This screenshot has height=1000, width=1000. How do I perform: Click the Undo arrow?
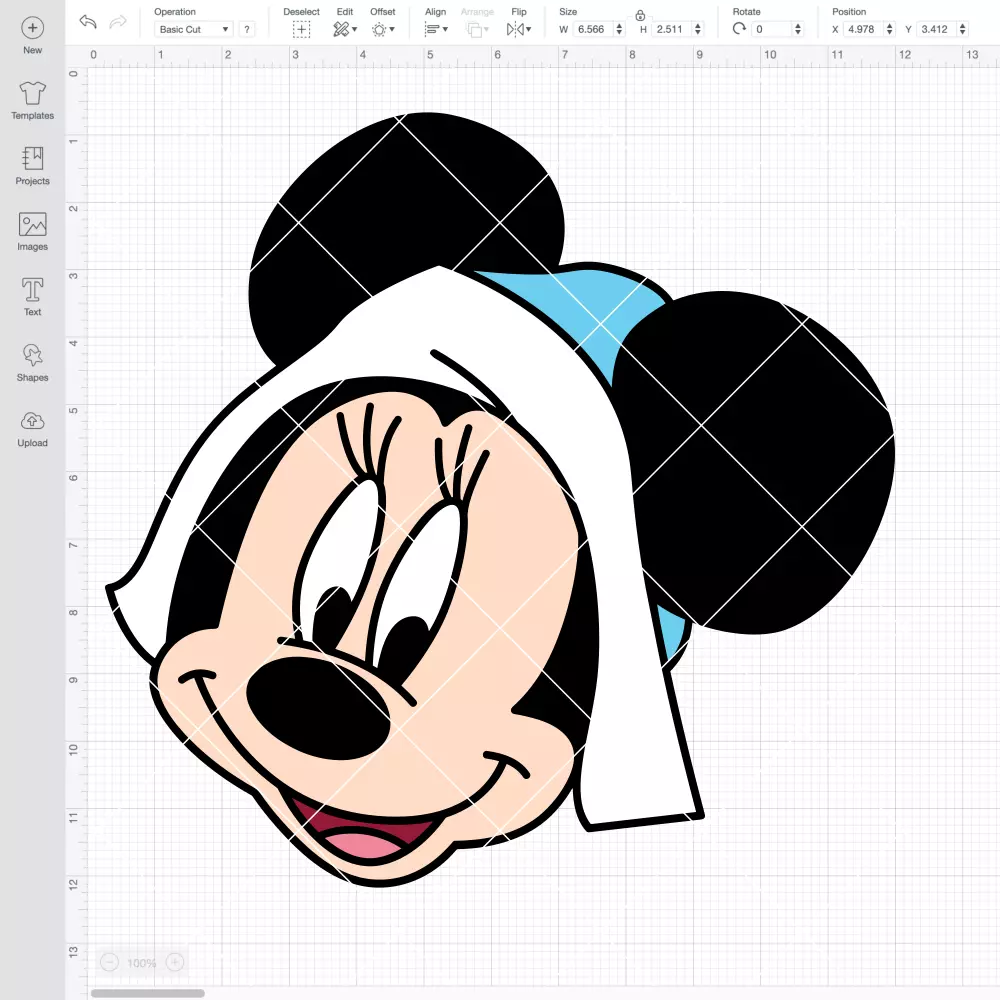coord(88,22)
